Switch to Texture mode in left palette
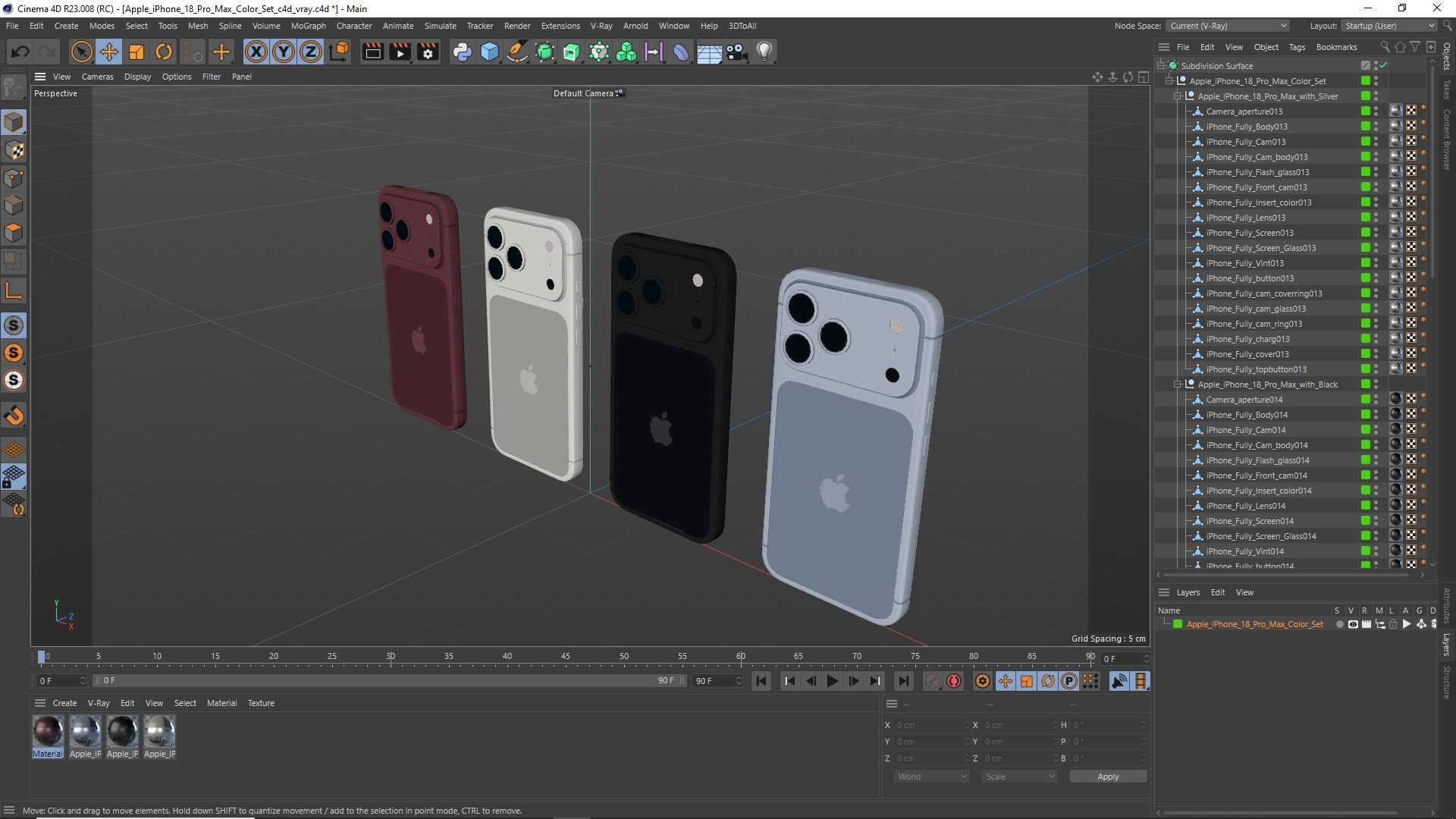1456x819 pixels. pos(14,150)
